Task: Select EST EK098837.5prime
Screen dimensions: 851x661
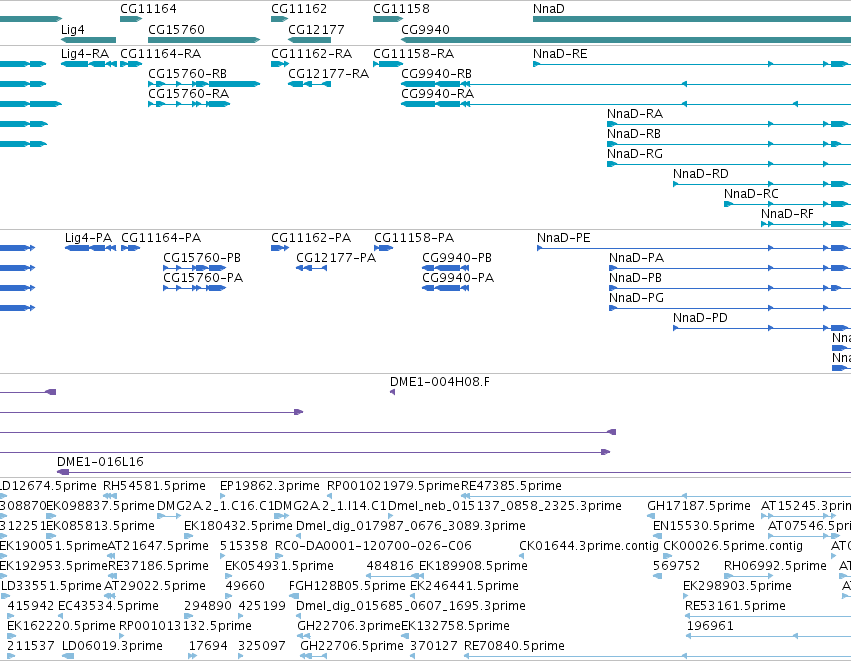Action: (x=101, y=506)
